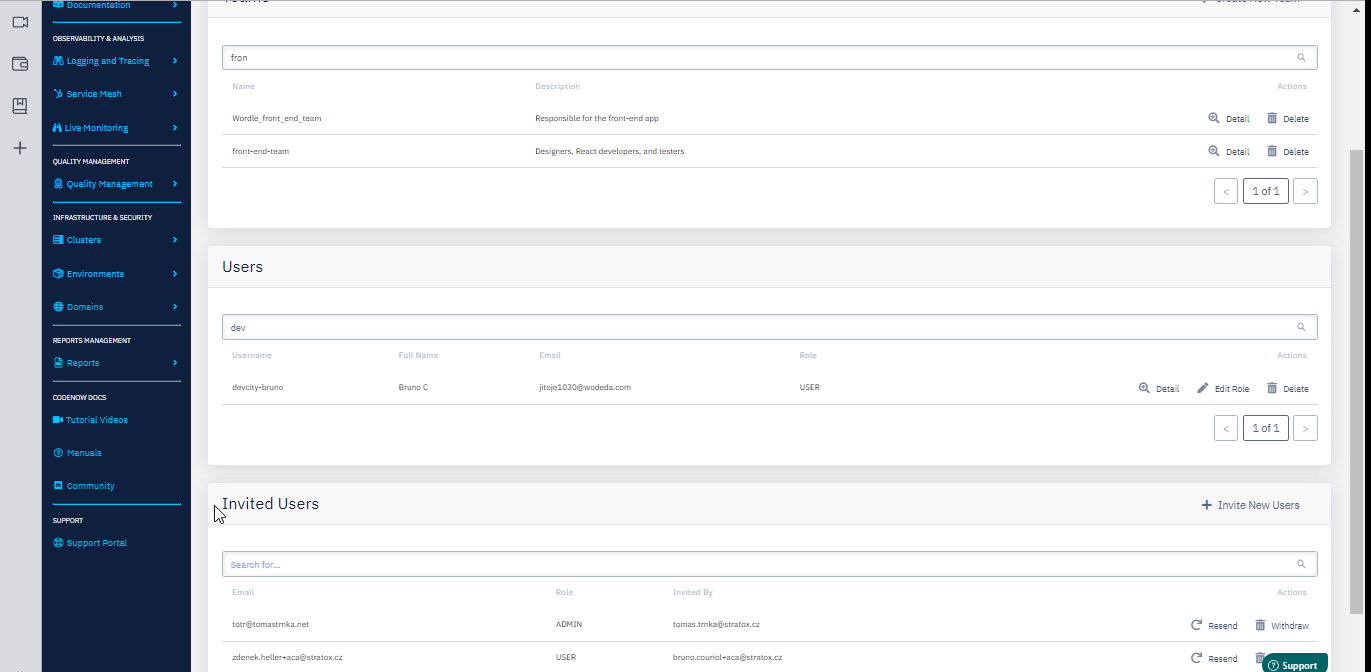
Task: Click the 'devcity-bruno' username cell
Action: pos(257,387)
